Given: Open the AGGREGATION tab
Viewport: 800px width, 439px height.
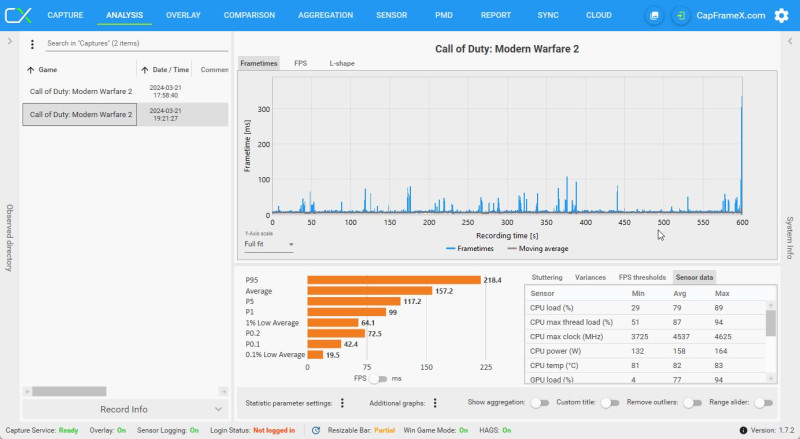Looking at the screenshot, I should click(326, 15).
